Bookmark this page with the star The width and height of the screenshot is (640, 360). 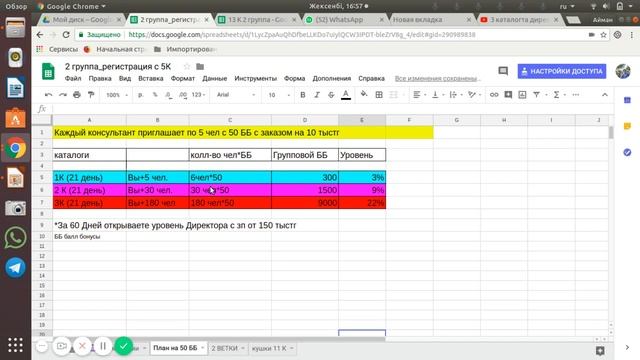(x=603, y=35)
